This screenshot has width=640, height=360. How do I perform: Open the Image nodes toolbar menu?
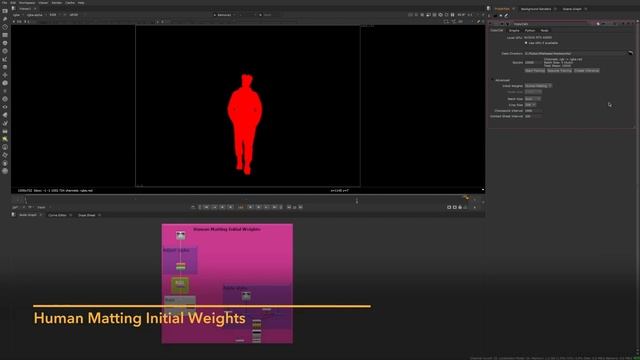[5, 11]
